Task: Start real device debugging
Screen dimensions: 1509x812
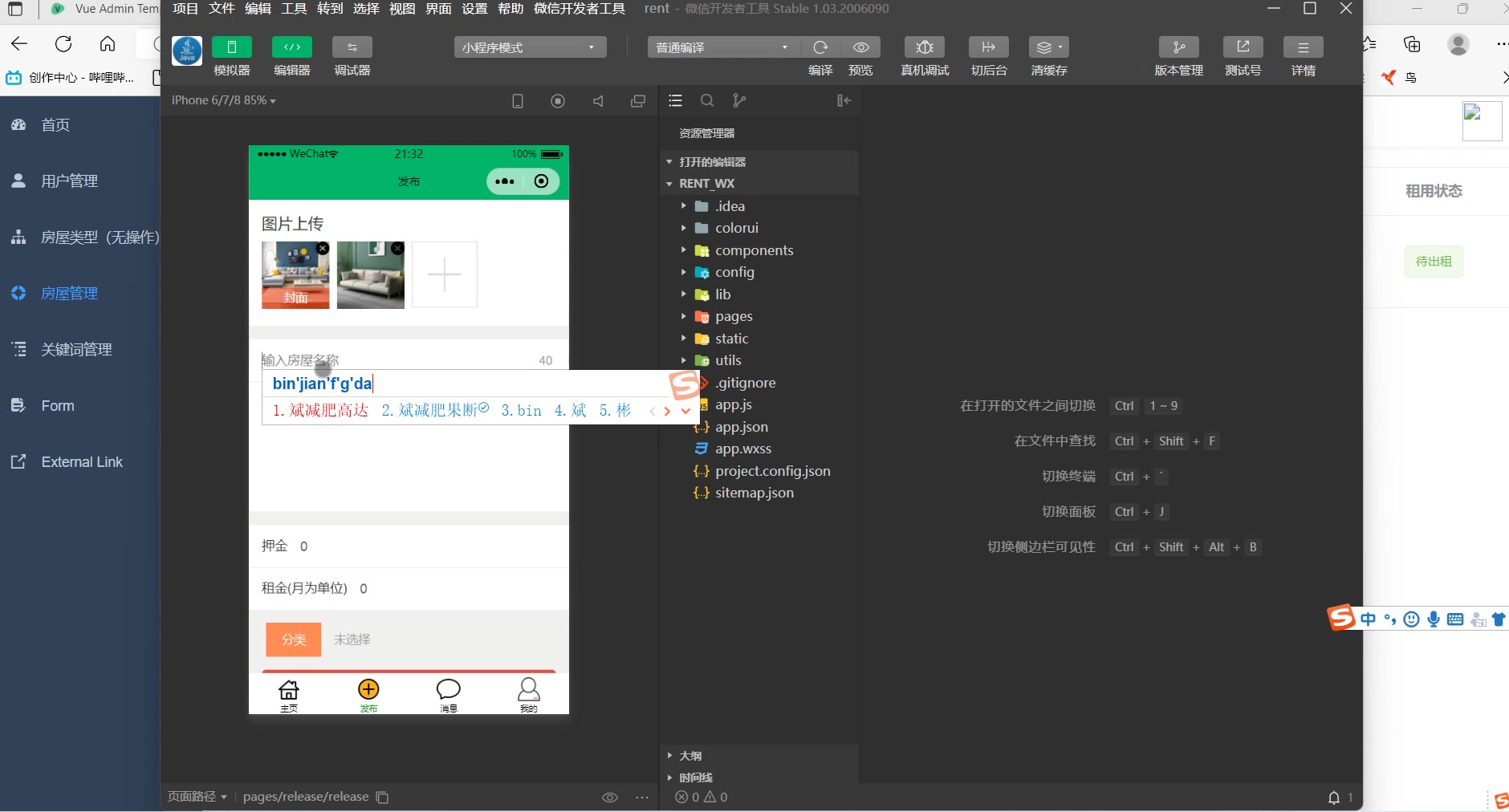Action: click(x=925, y=47)
